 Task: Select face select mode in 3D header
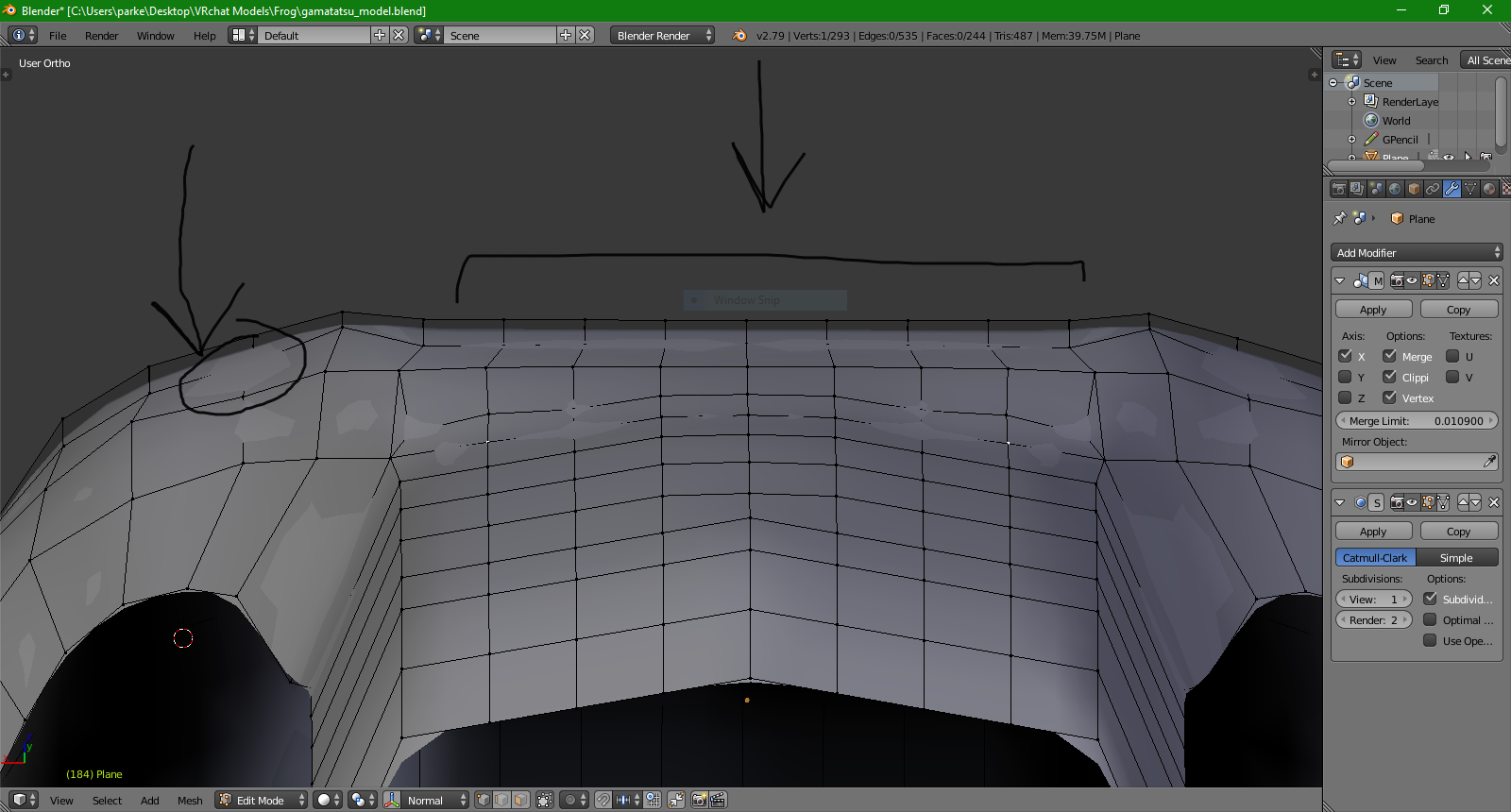coord(520,800)
